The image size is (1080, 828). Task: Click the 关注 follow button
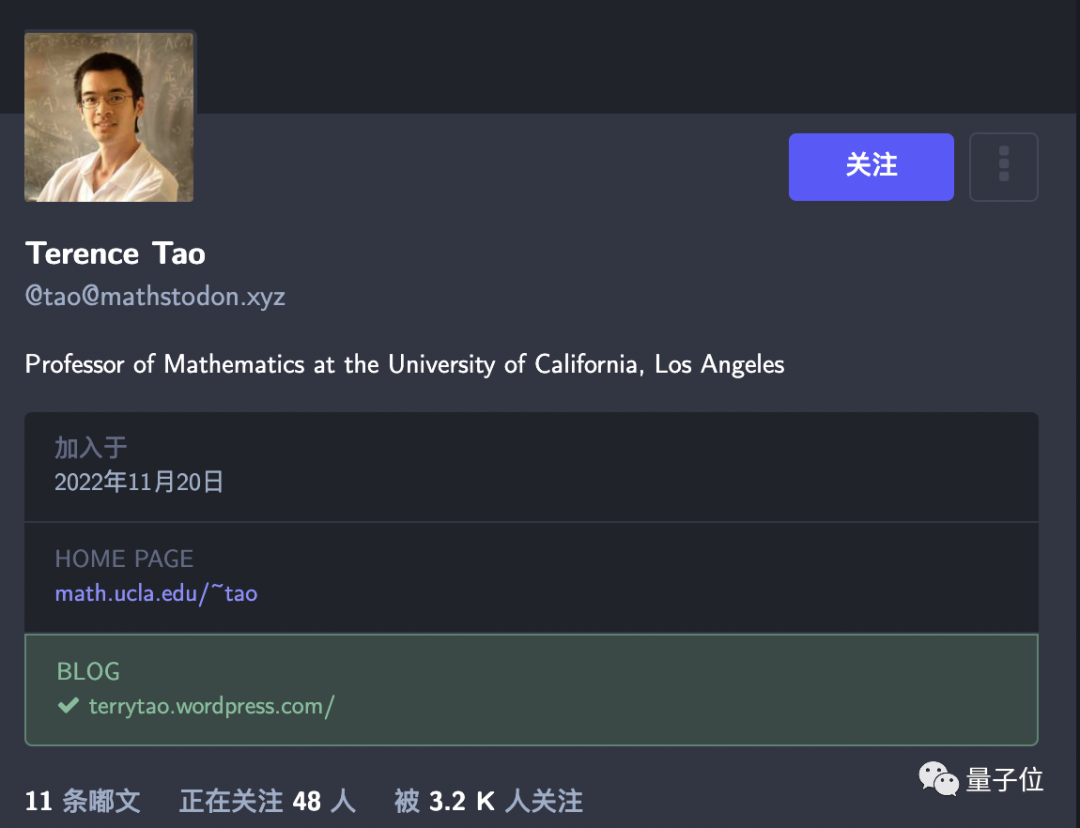pyautogui.click(x=870, y=166)
